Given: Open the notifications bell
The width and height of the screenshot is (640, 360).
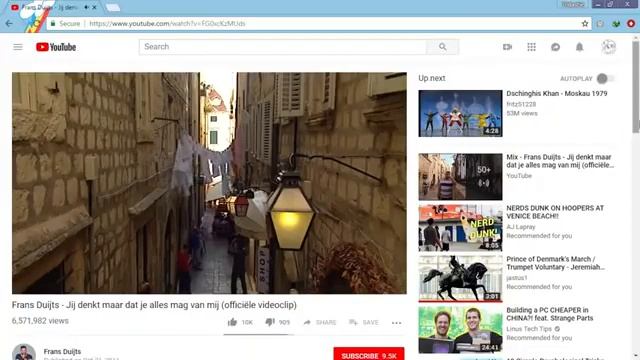Looking at the screenshot, I should (x=579, y=47).
